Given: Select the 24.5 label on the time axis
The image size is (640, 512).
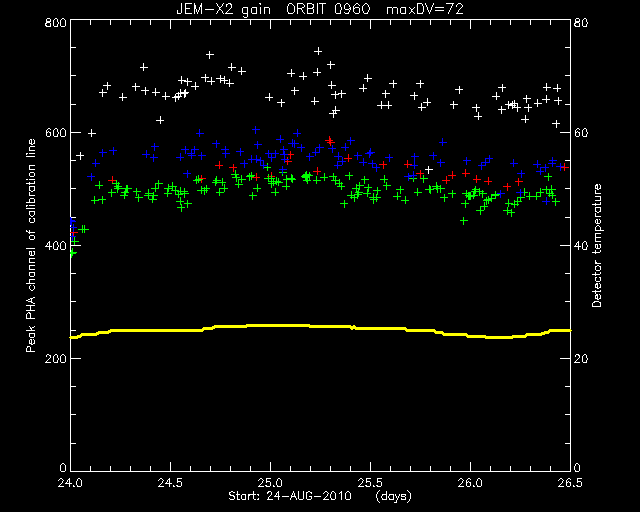Looking at the screenshot, I should click(x=170, y=483).
